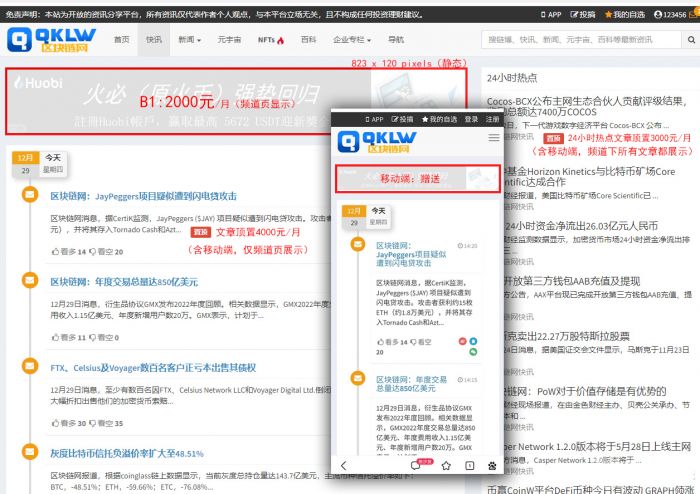The width and height of the screenshot is (700, 494).
Task: Click 看多 thumbs-up on JayPeggers item
Action: point(68,252)
